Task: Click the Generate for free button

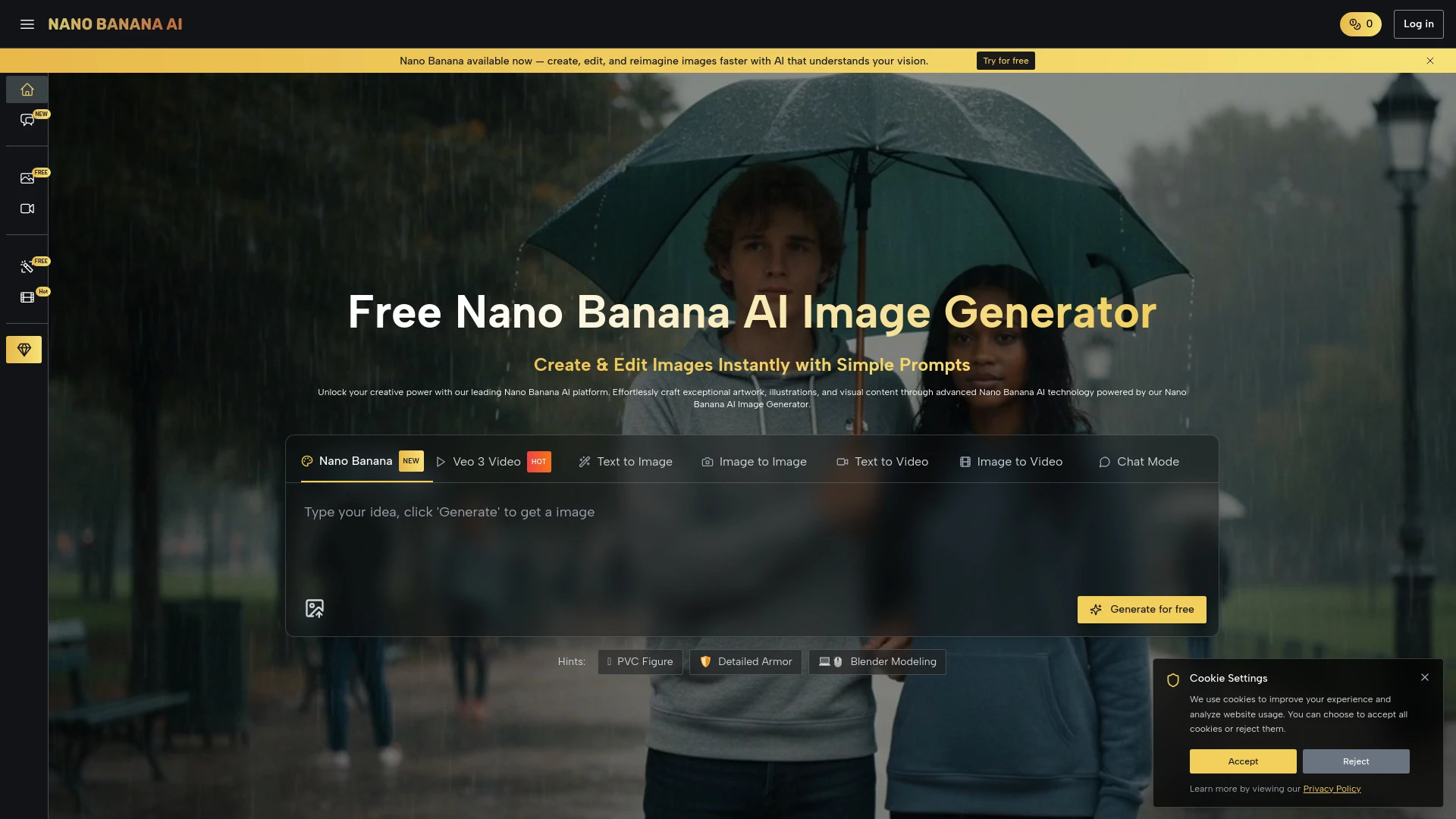Action: pos(1141,609)
